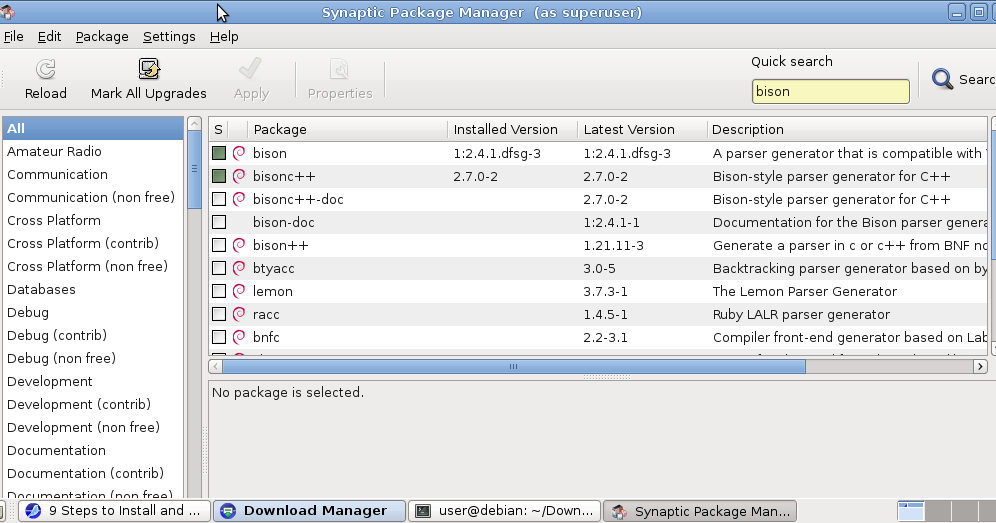Click the Mark All Upgrades icon
Image resolution: width=996 pixels, height=523 pixels.
149,69
